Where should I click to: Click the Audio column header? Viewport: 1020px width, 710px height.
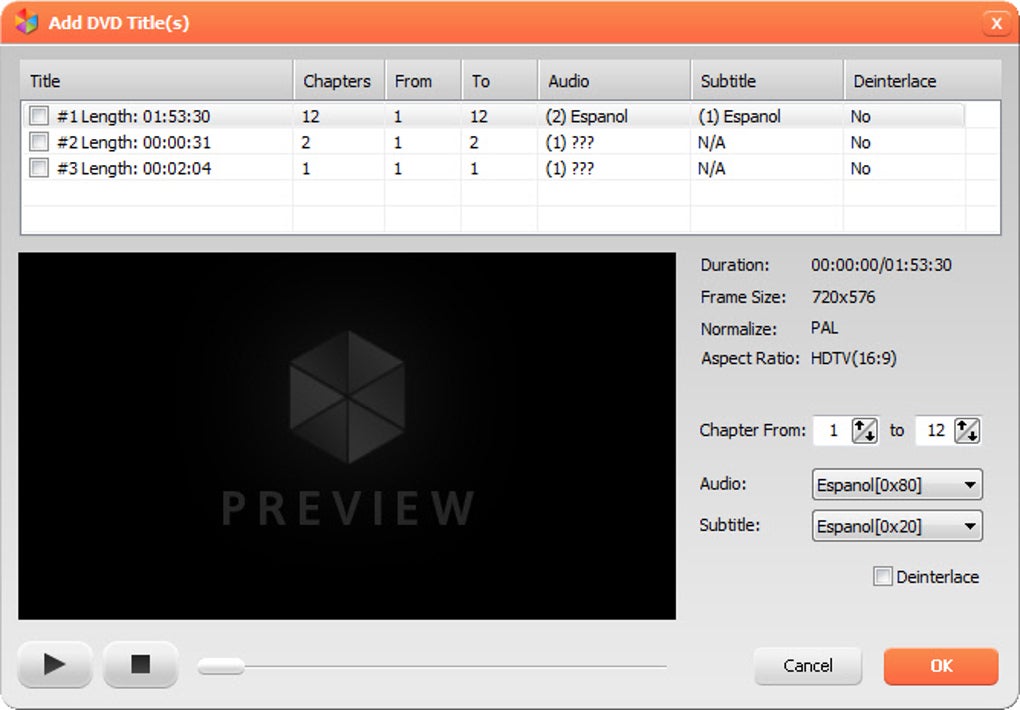click(x=615, y=81)
